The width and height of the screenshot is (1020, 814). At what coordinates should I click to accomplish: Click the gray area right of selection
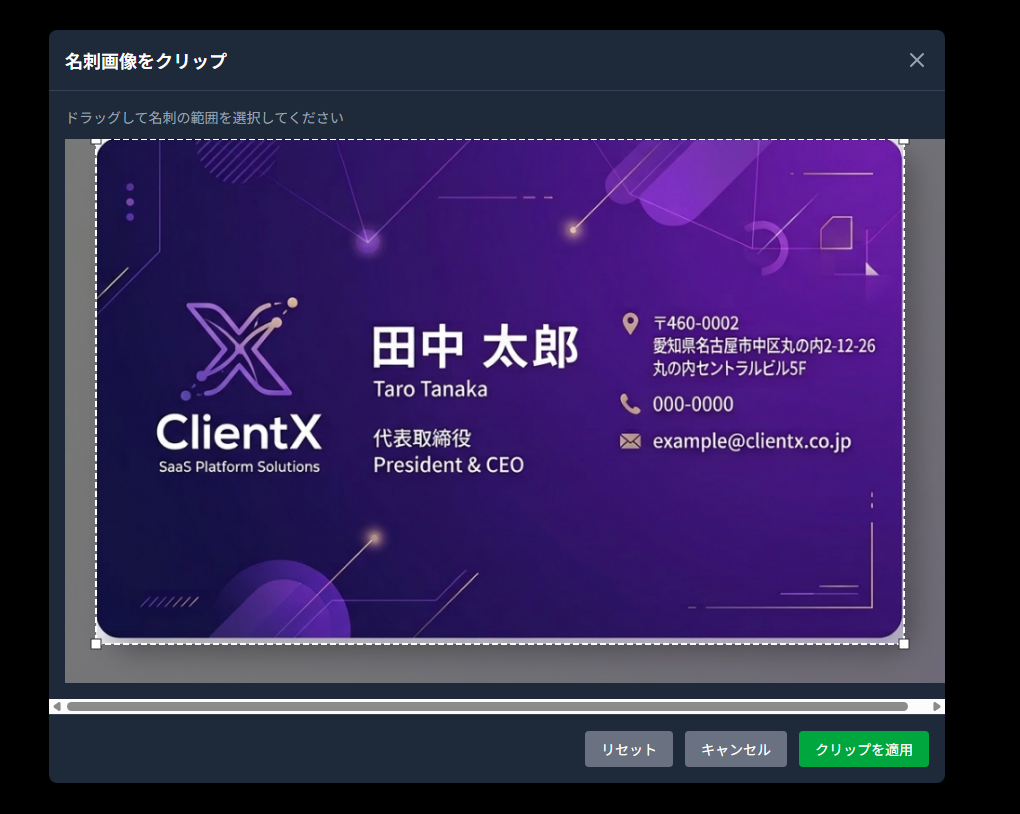pyautogui.click(x=924, y=400)
